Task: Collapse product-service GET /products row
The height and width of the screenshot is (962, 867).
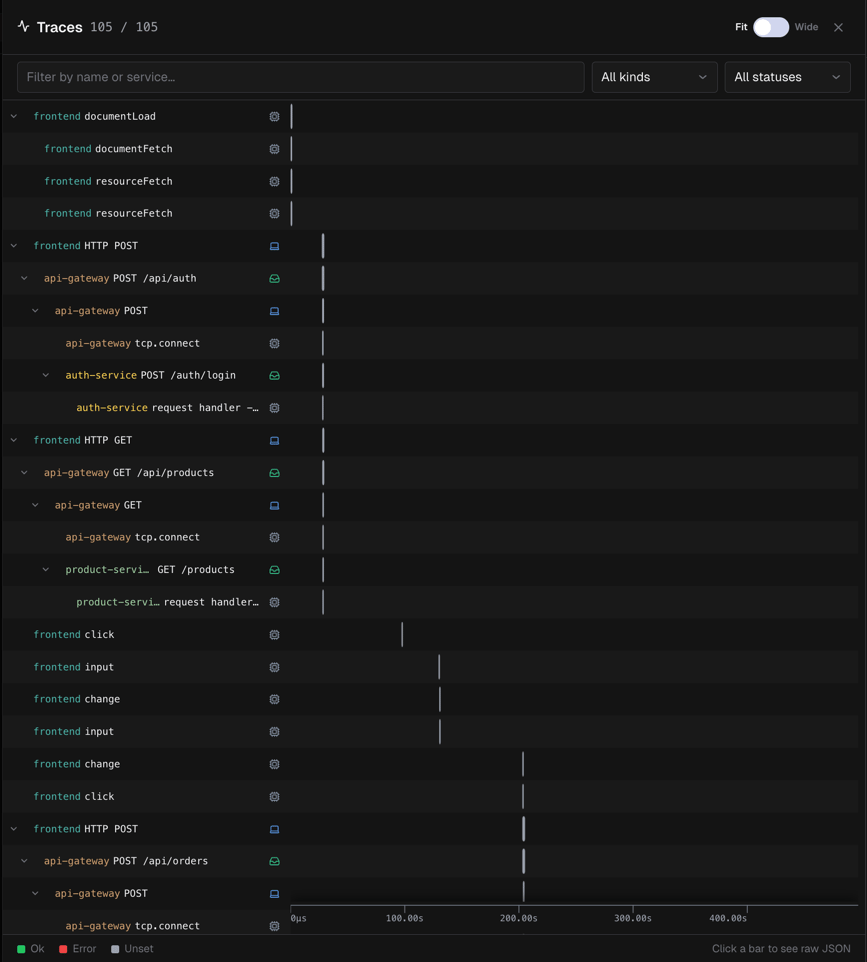Action: [45, 570]
